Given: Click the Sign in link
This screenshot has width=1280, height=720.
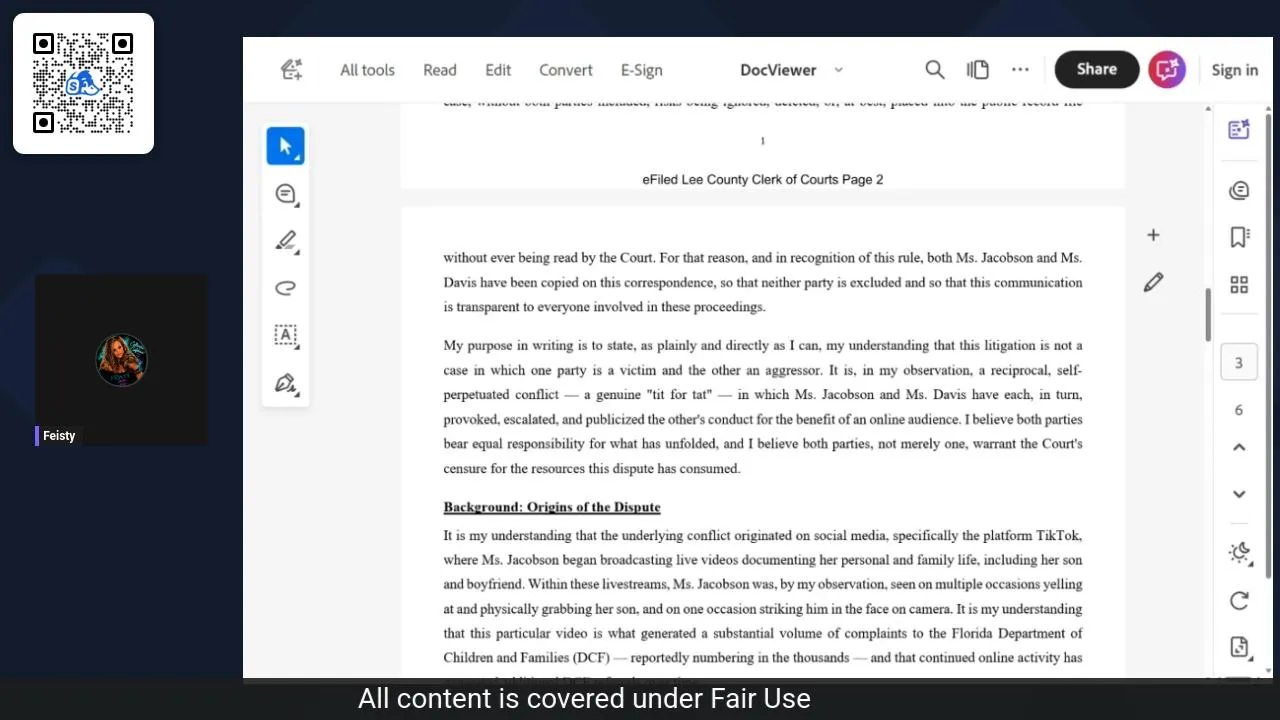Looking at the screenshot, I should (x=1235, y=70).
